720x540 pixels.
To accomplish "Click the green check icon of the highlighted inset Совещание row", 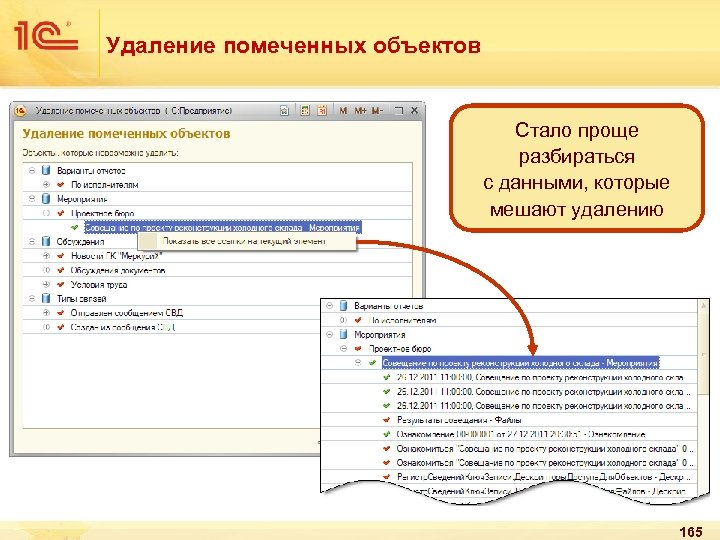I will click(x=372, y=363).
